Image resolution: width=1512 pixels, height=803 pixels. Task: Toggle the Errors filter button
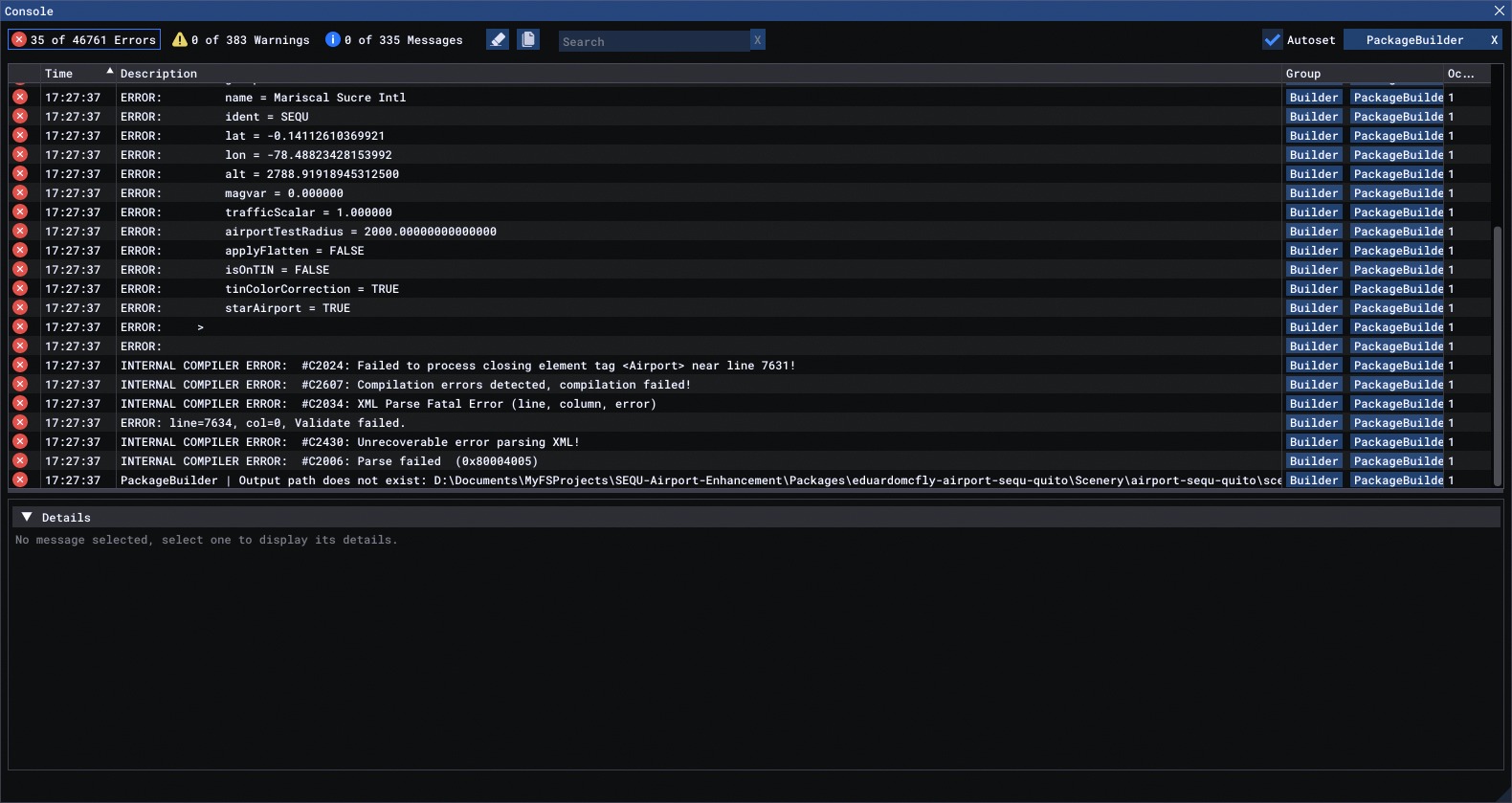coord(84,40)
